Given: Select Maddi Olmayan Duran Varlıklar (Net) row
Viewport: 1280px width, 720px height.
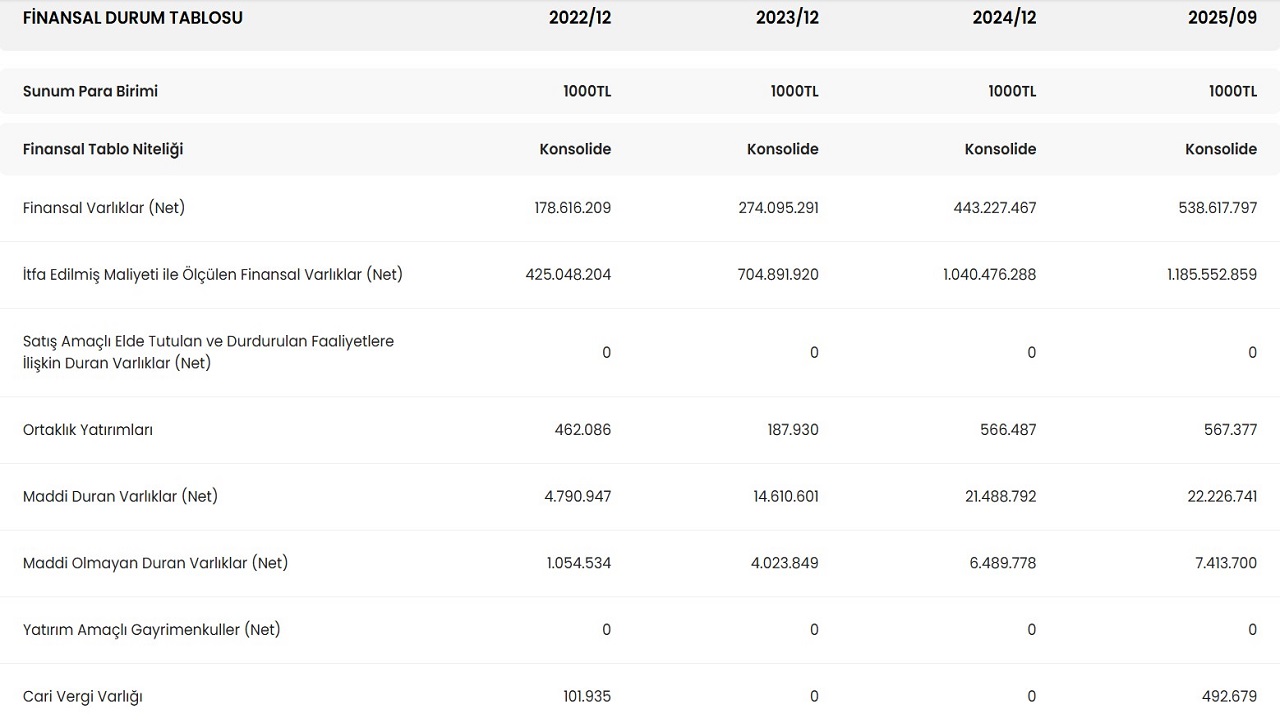Looking at the screenshot, I should pyautogui.click(x=155, y=563).
